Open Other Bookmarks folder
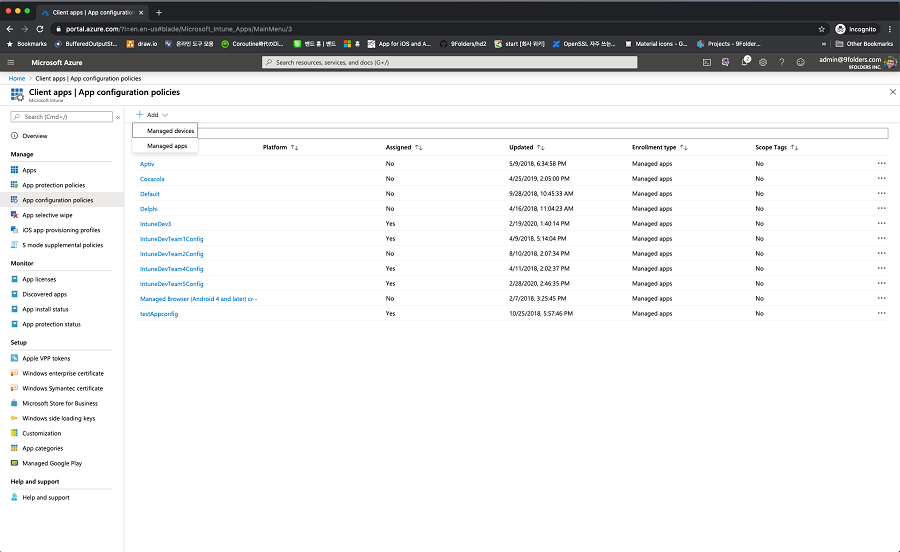The image size is (900, 552). tap(864, 44)
